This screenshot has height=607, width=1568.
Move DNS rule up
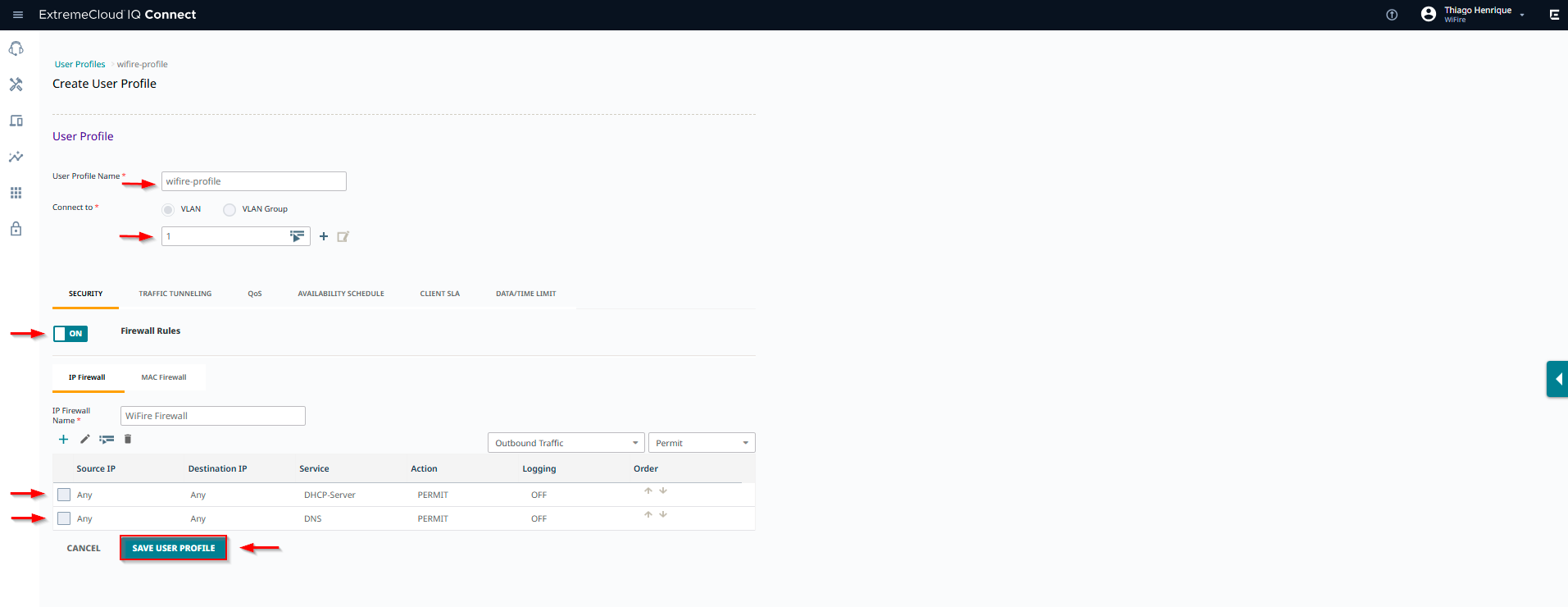click(x=648, y=514)
